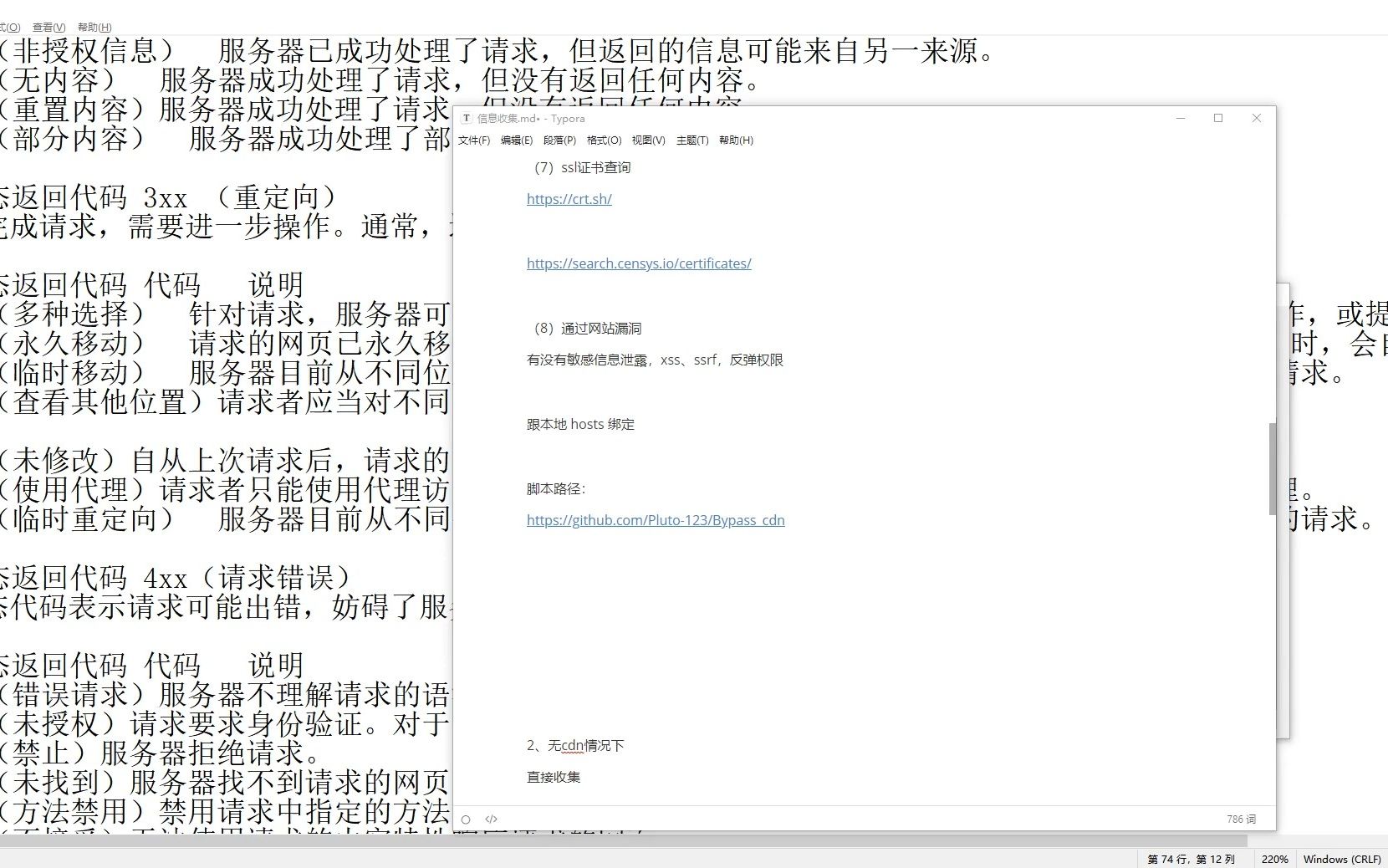This screenshot has width=1388, height=868.
Task: Open the 查看(V) menu in Notepad window
Action: point(48,28)
